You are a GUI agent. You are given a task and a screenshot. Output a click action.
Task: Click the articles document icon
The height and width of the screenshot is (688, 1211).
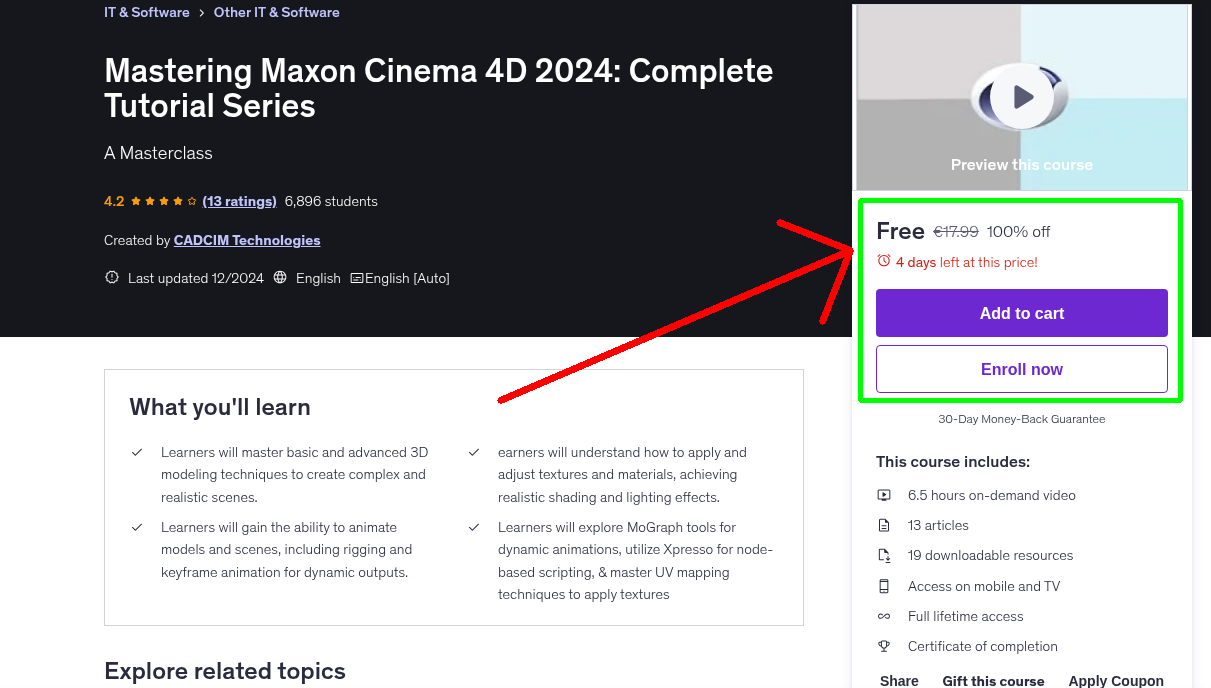pos(884,525)
